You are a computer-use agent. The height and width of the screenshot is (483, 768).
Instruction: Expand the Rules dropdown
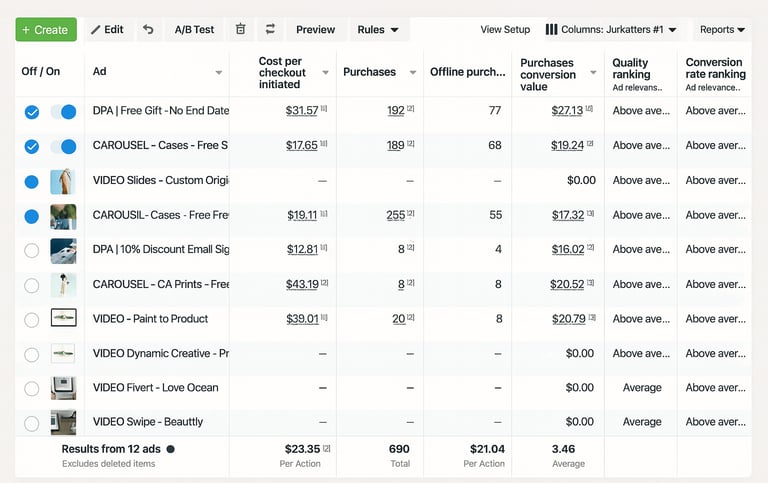pyautogui.click(x=378, y=29)
